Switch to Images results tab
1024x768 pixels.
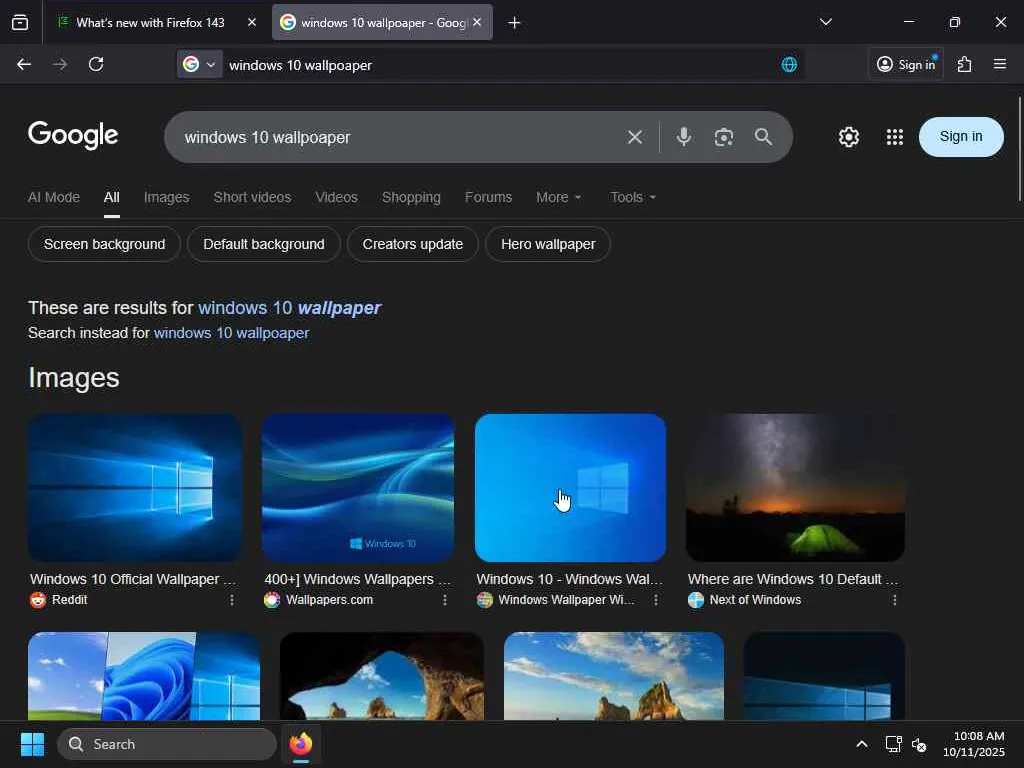tap(167, 197)
